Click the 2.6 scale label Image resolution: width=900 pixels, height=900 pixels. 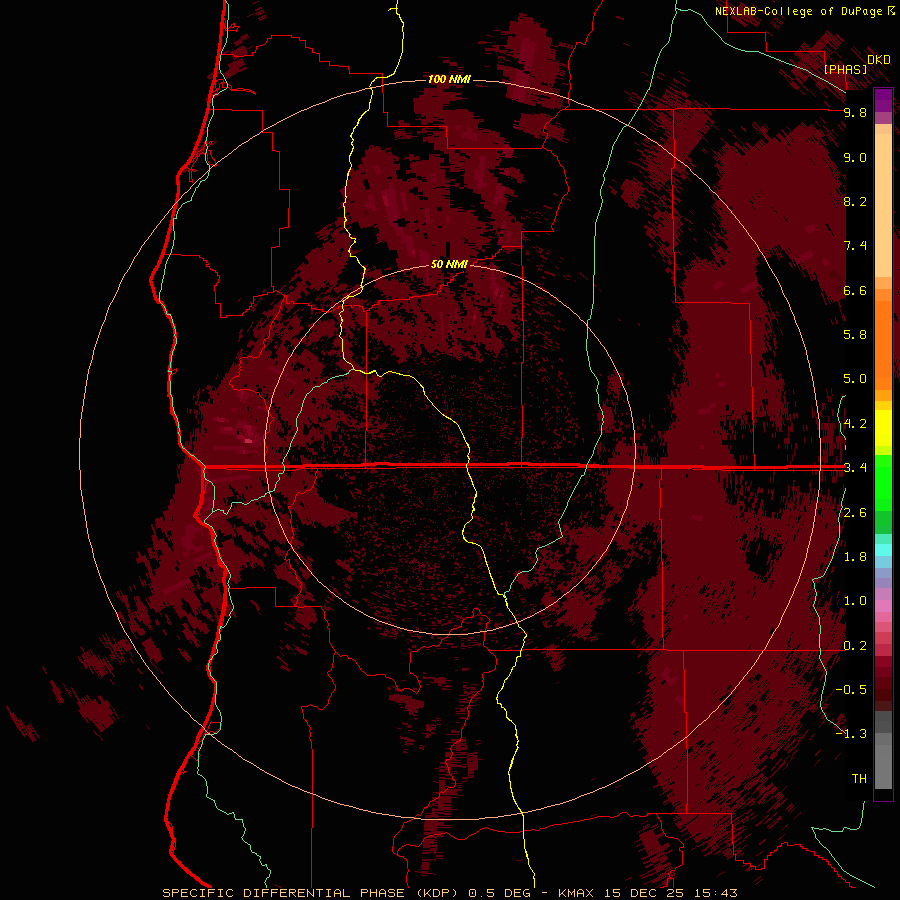pyautogui.click(x=855, y=513)
